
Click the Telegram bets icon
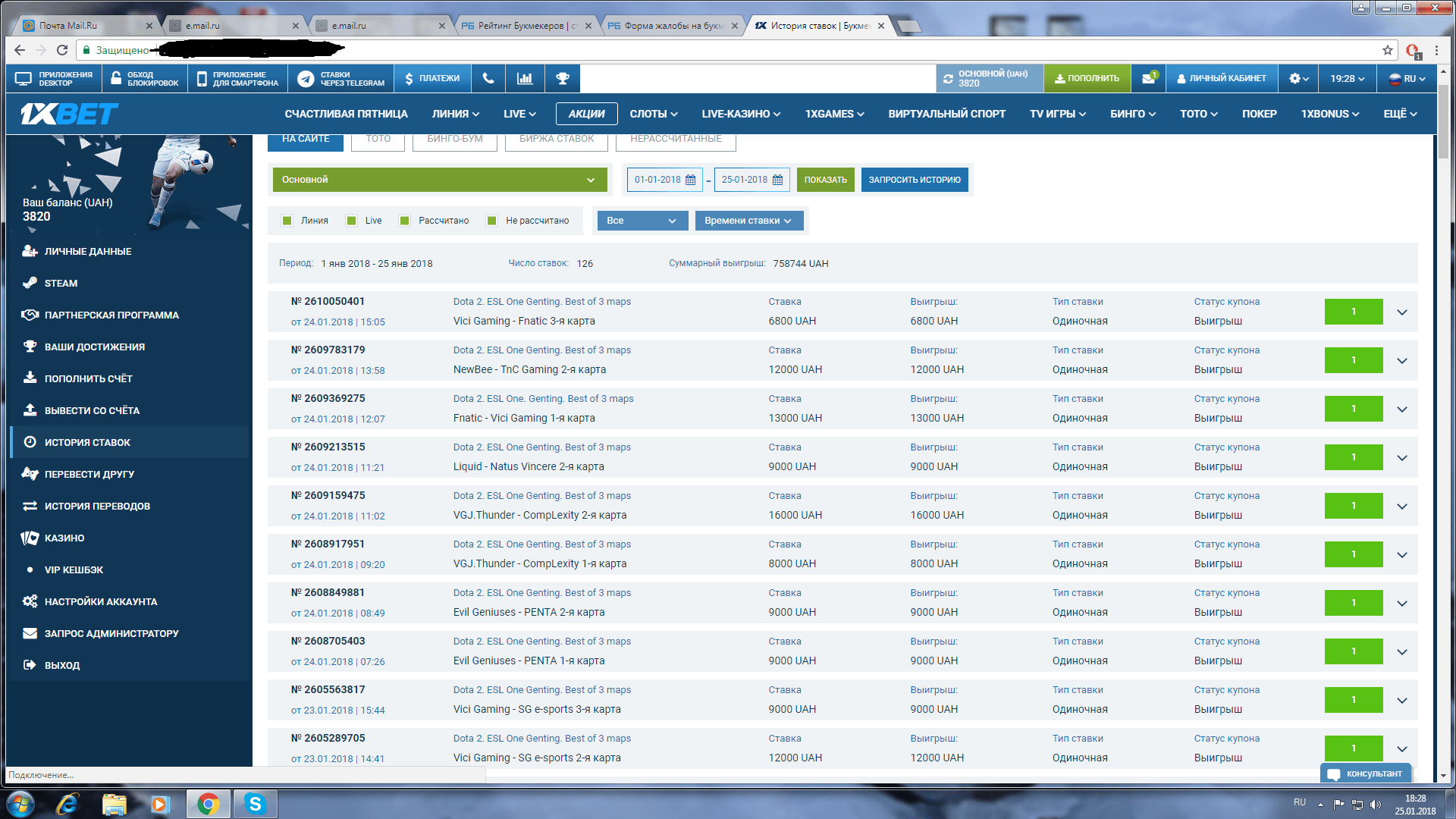pyautogui.click(x=306, y=79)
